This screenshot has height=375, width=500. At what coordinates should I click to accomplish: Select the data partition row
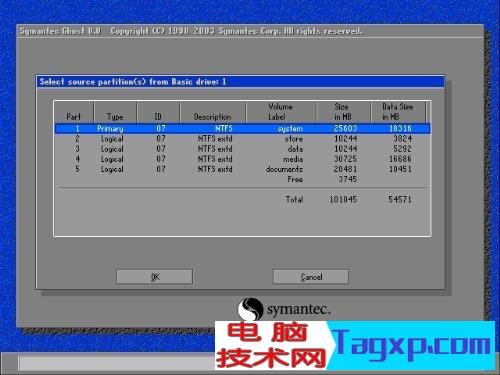[x=242, y=149]
